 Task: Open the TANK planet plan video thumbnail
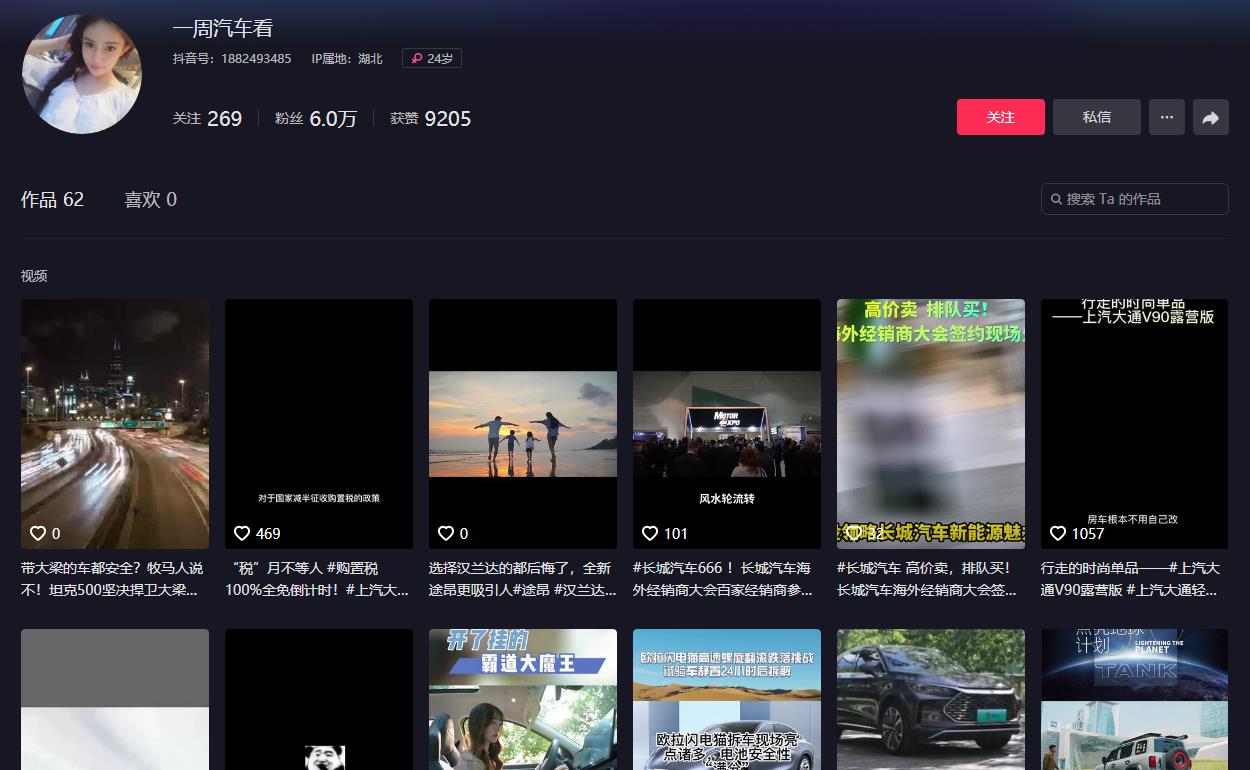pyautogui.click(x=1134, y=699)
